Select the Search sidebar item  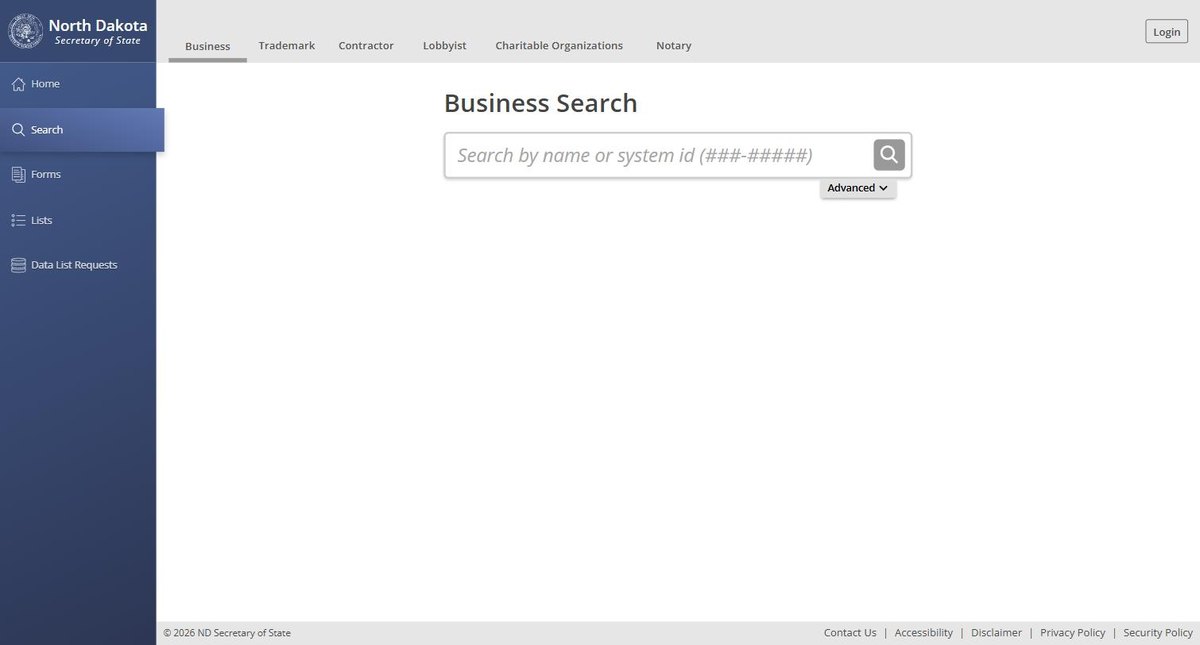coord(82,130)
